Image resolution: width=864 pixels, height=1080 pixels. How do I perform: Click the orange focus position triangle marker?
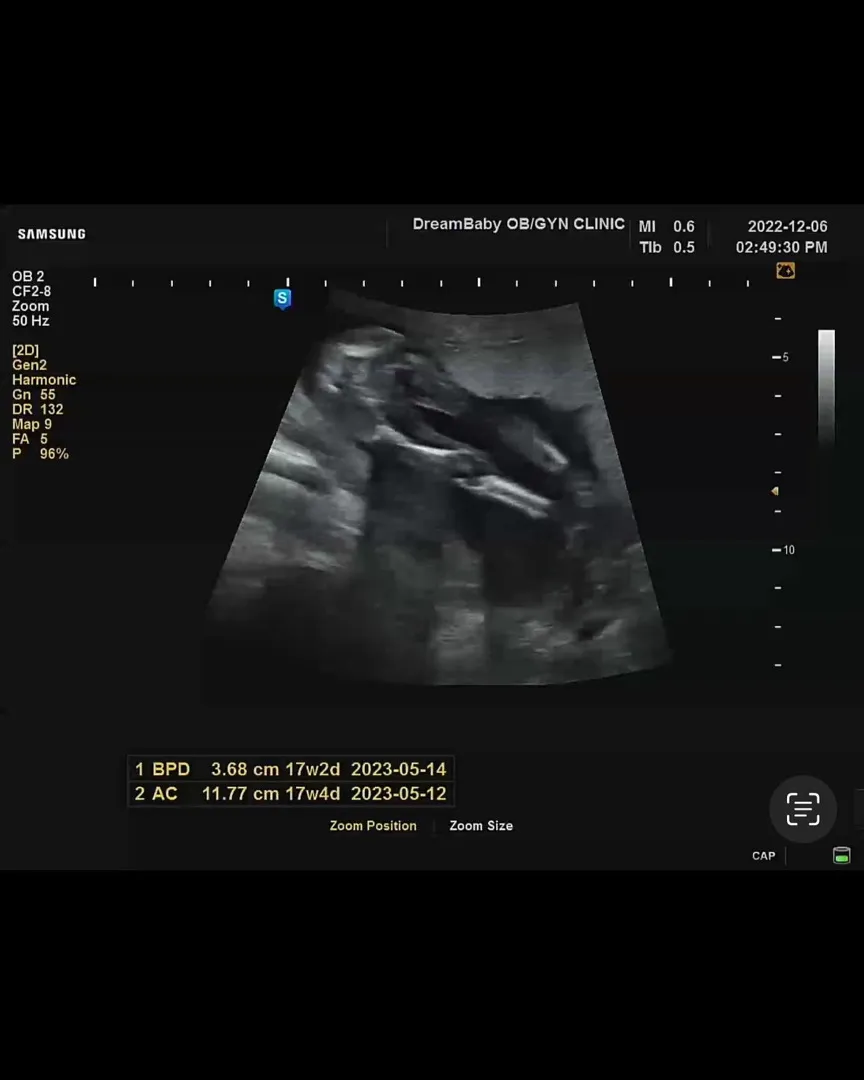point(775,491)
